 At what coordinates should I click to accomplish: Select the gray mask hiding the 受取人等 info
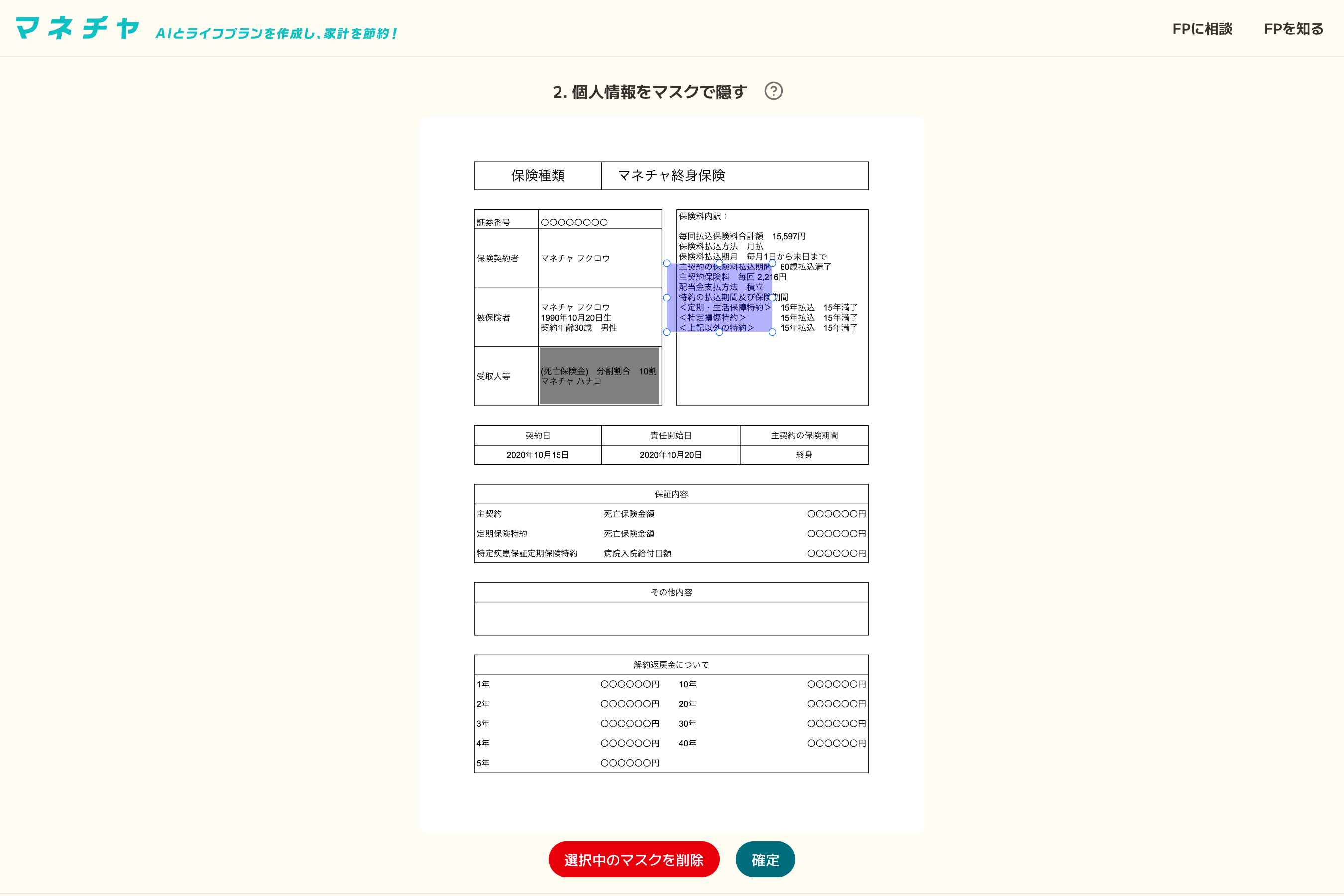tap(599, 375)
